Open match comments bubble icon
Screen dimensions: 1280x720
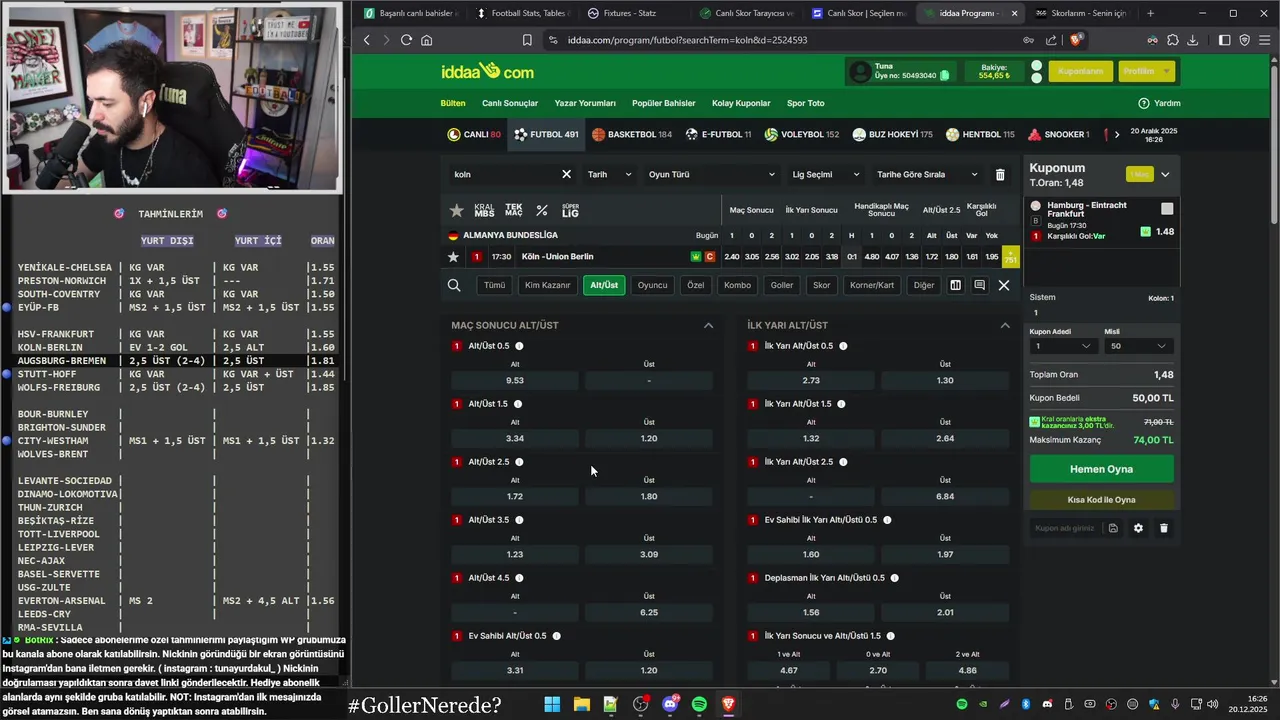(979, 285)
